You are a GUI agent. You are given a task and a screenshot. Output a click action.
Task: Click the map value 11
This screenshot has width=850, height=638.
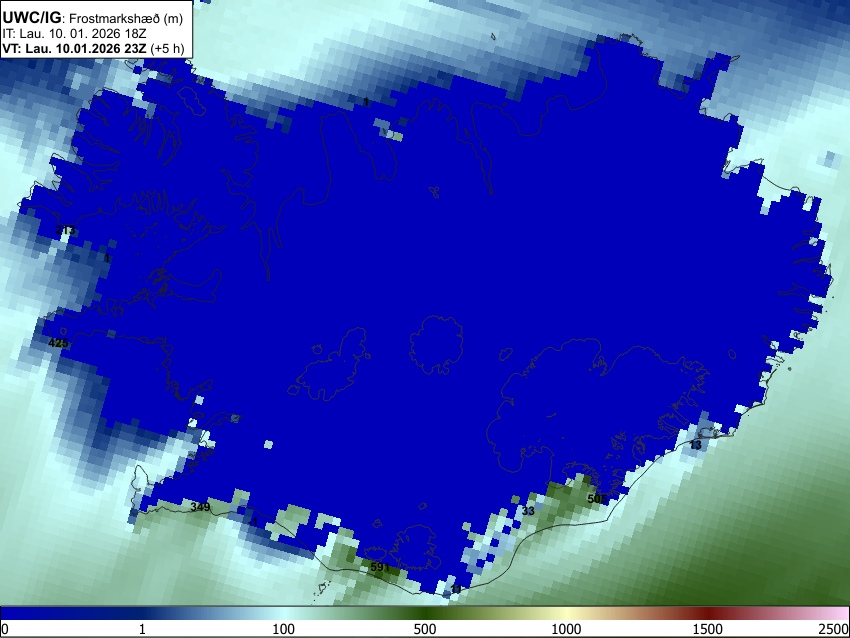point(456,589)
